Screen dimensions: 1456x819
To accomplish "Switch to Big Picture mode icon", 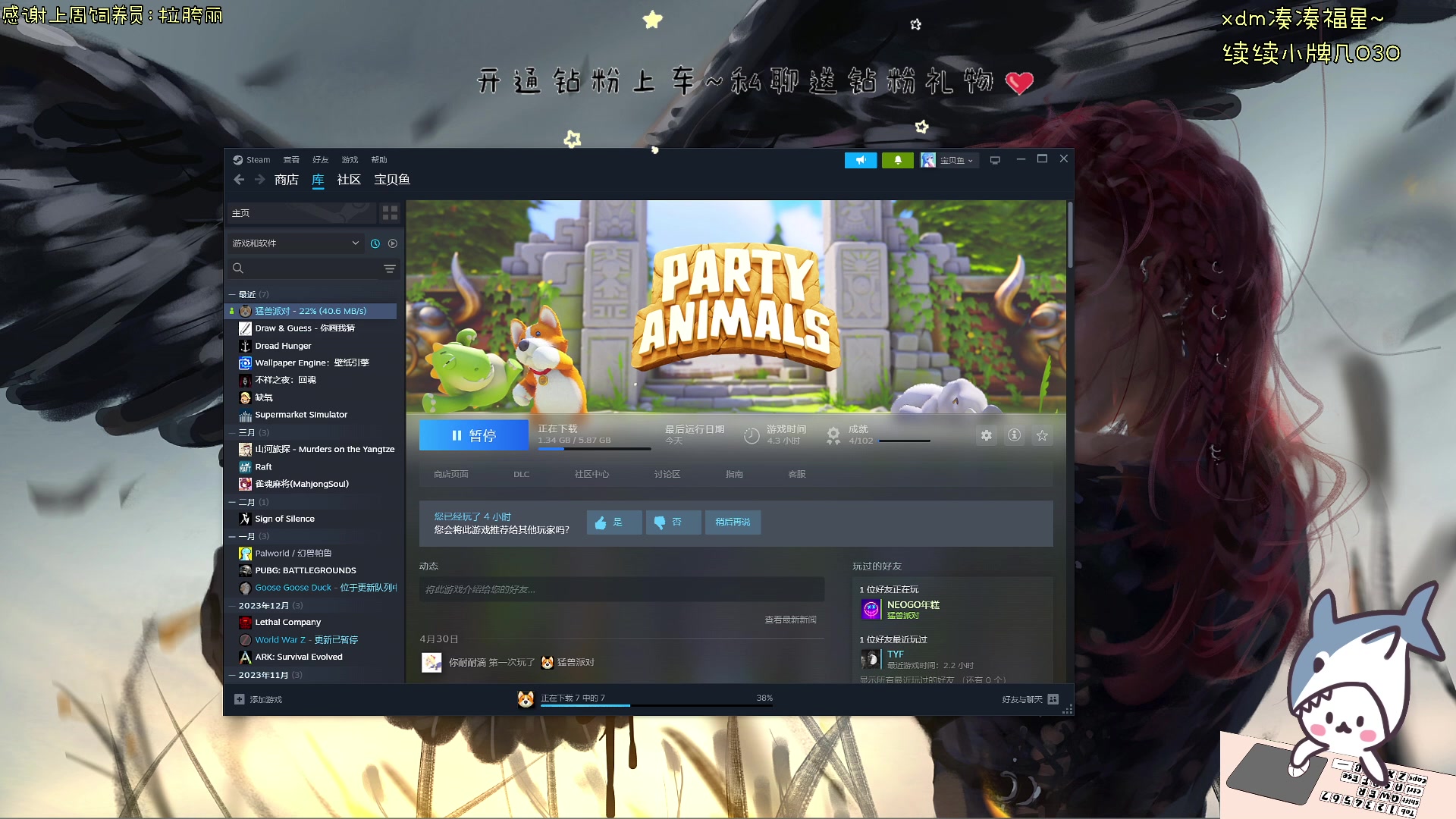I will click(x=995, y=160).
